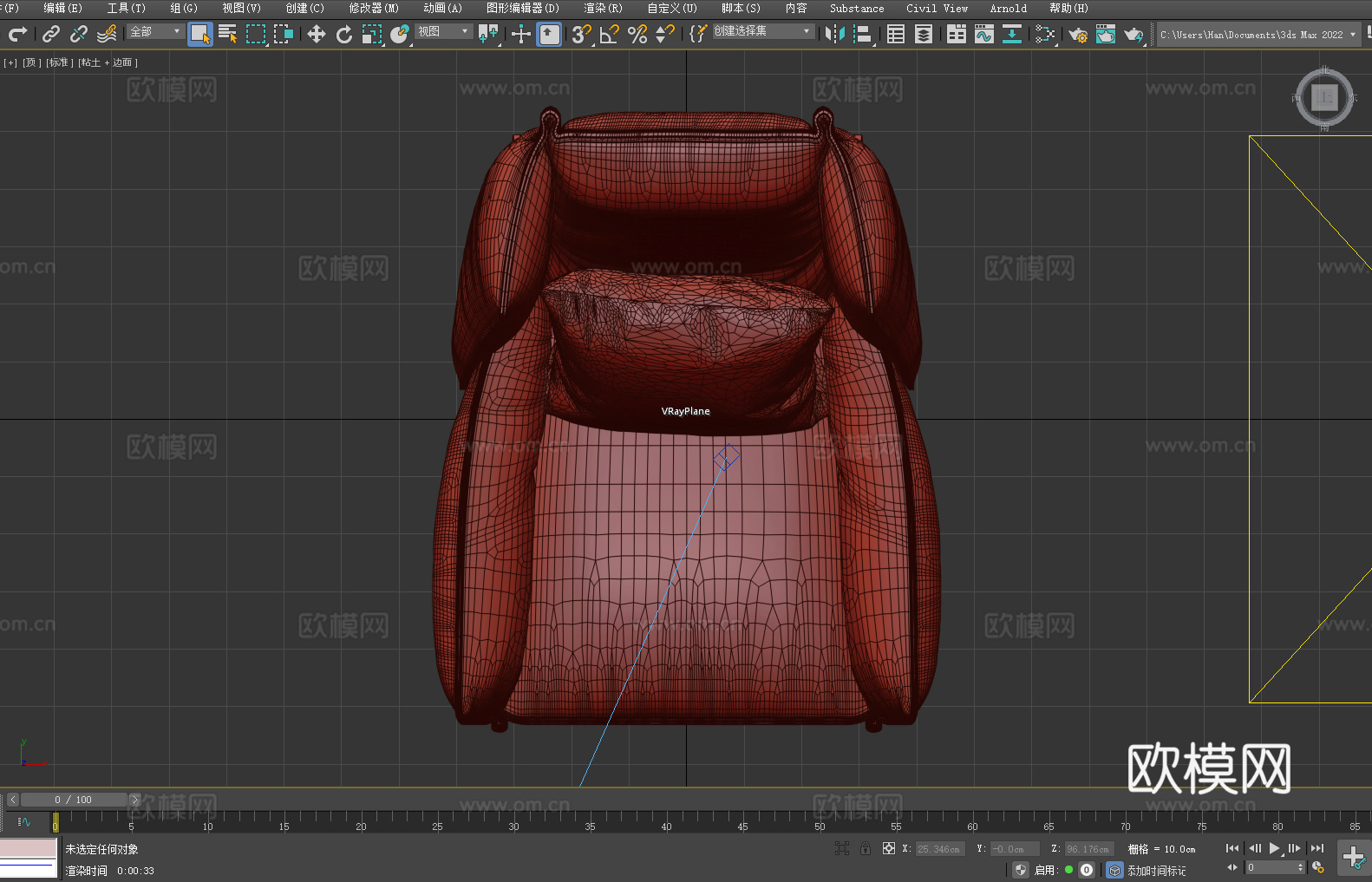Select the Scale tool
Screen dimensions: 1372x882
372,34
